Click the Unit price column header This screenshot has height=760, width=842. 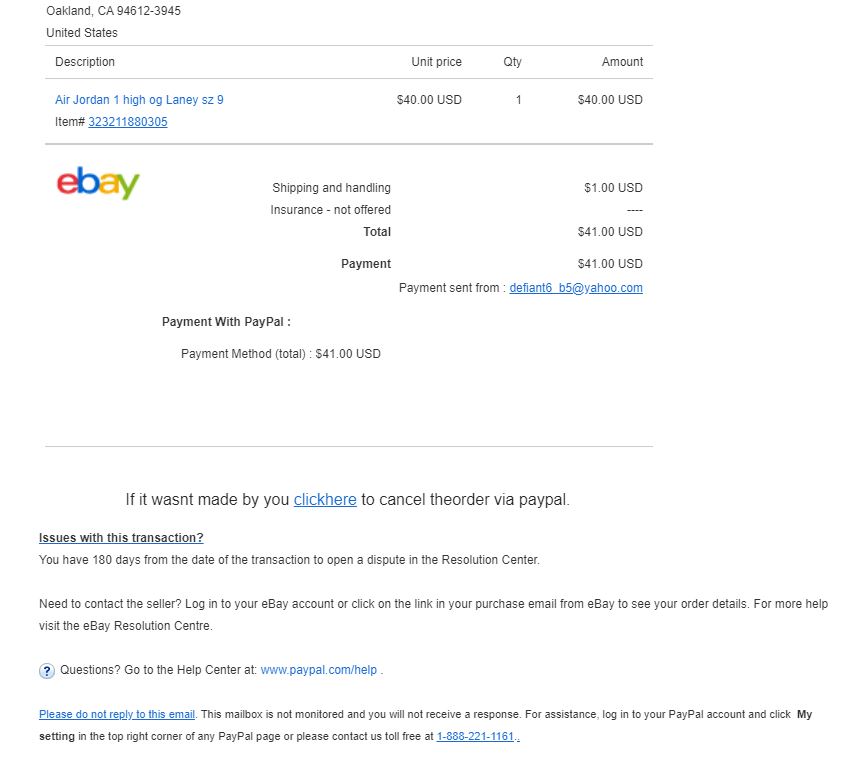[437, 62]
